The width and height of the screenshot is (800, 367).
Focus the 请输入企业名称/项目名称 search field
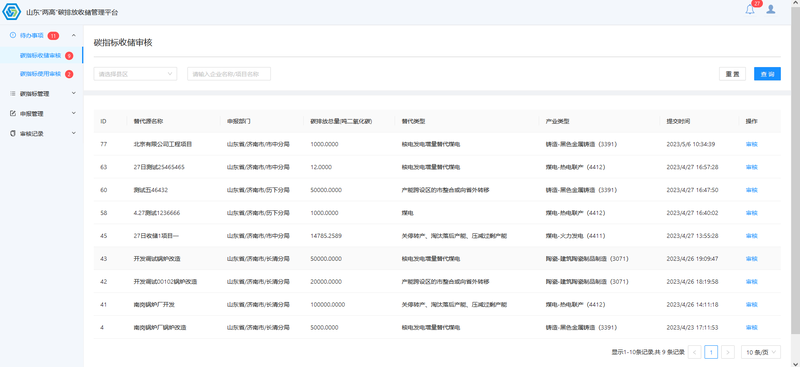click(x=229, y=74)
